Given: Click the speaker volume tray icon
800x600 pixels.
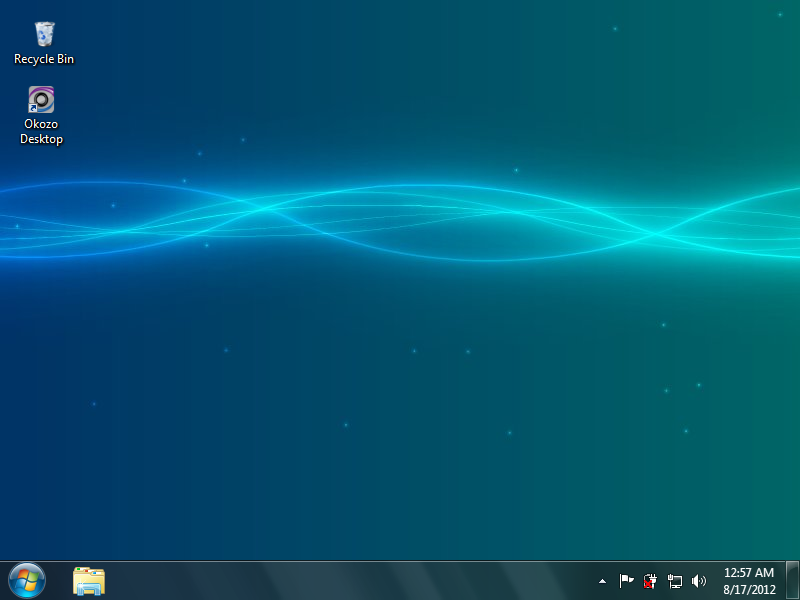Looking at the screenshot, I should pos(698,581).
